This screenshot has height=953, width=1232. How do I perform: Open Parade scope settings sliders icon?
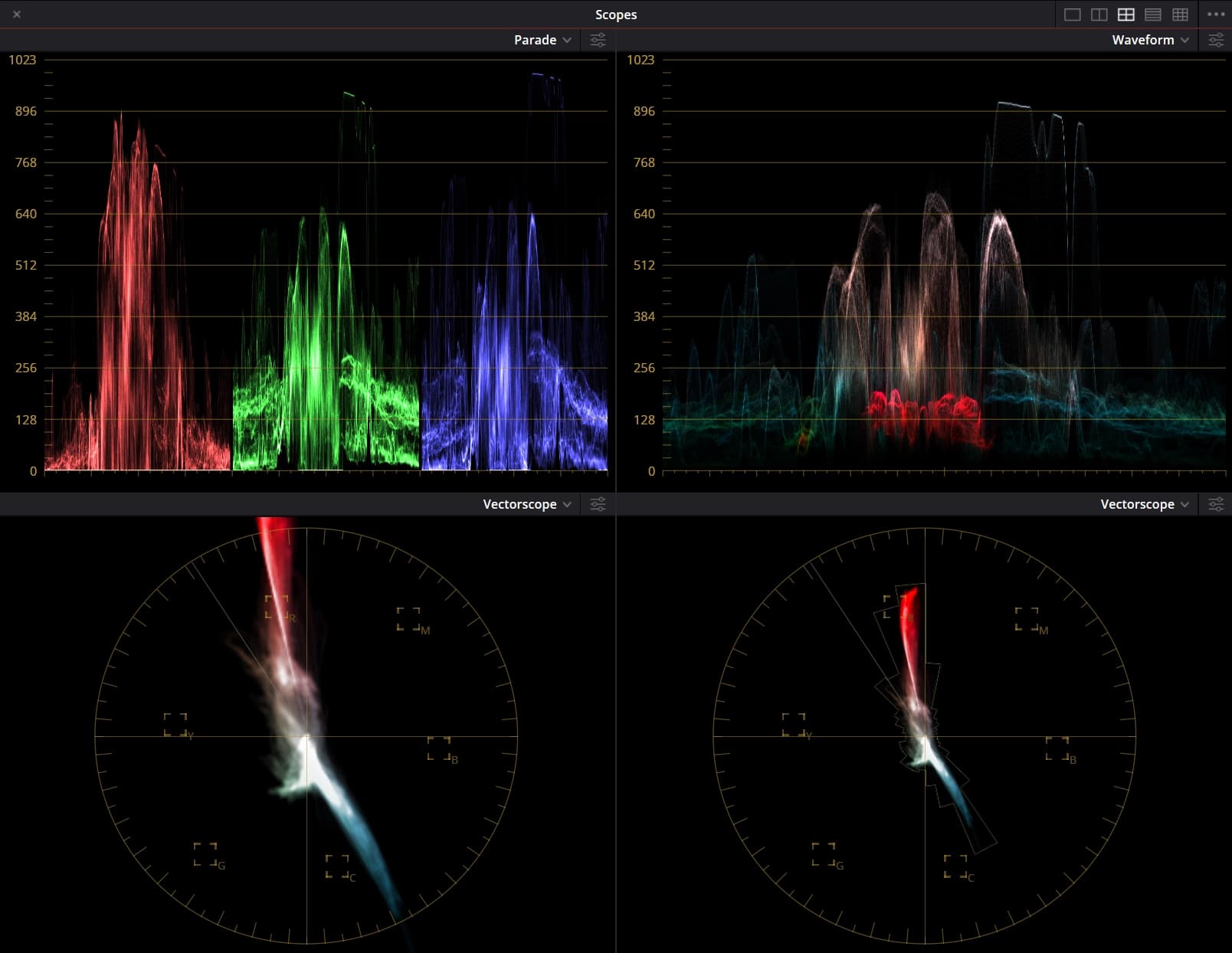point(598,40)
